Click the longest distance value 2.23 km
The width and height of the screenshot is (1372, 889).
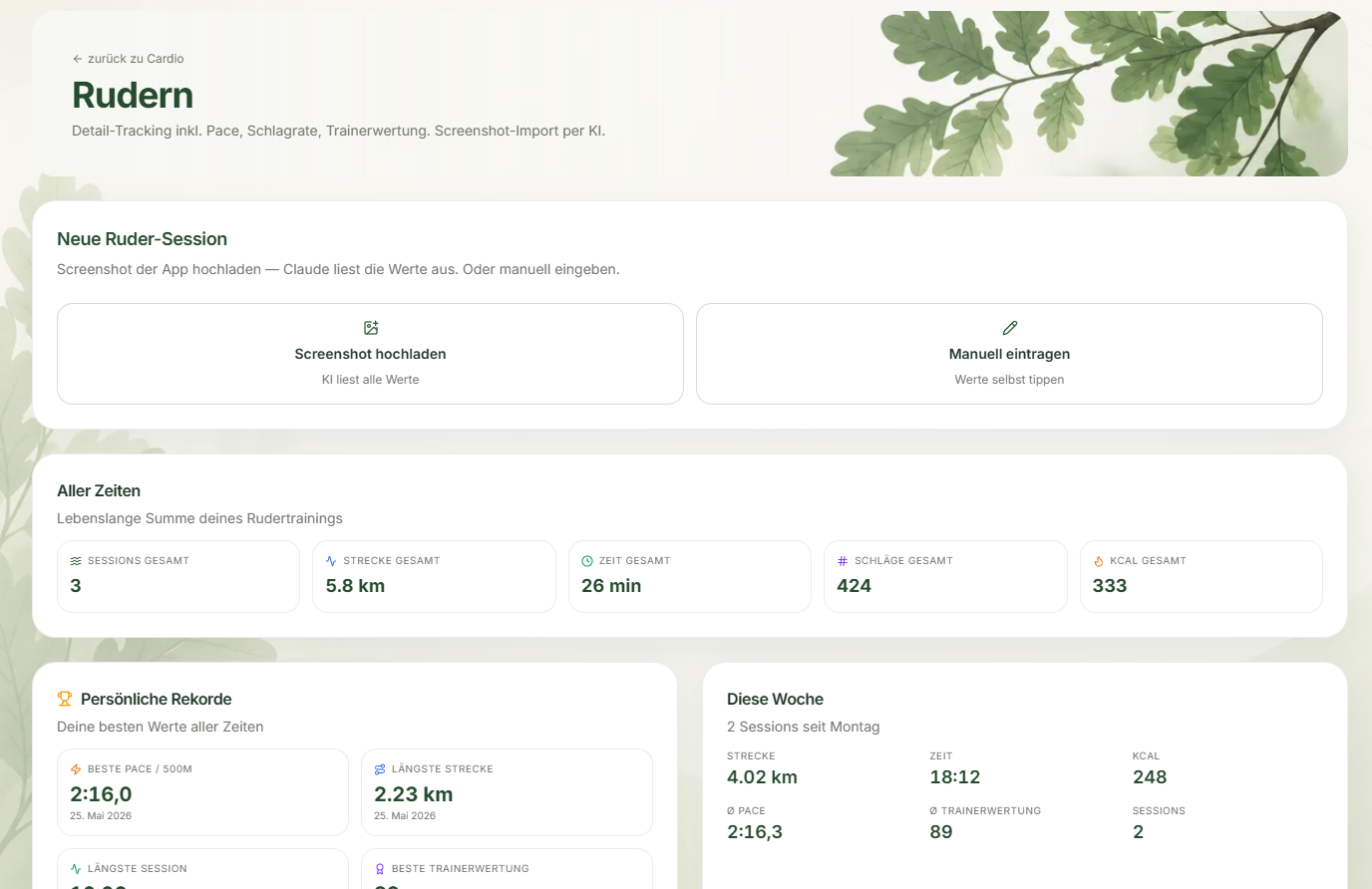pos(414,794)
